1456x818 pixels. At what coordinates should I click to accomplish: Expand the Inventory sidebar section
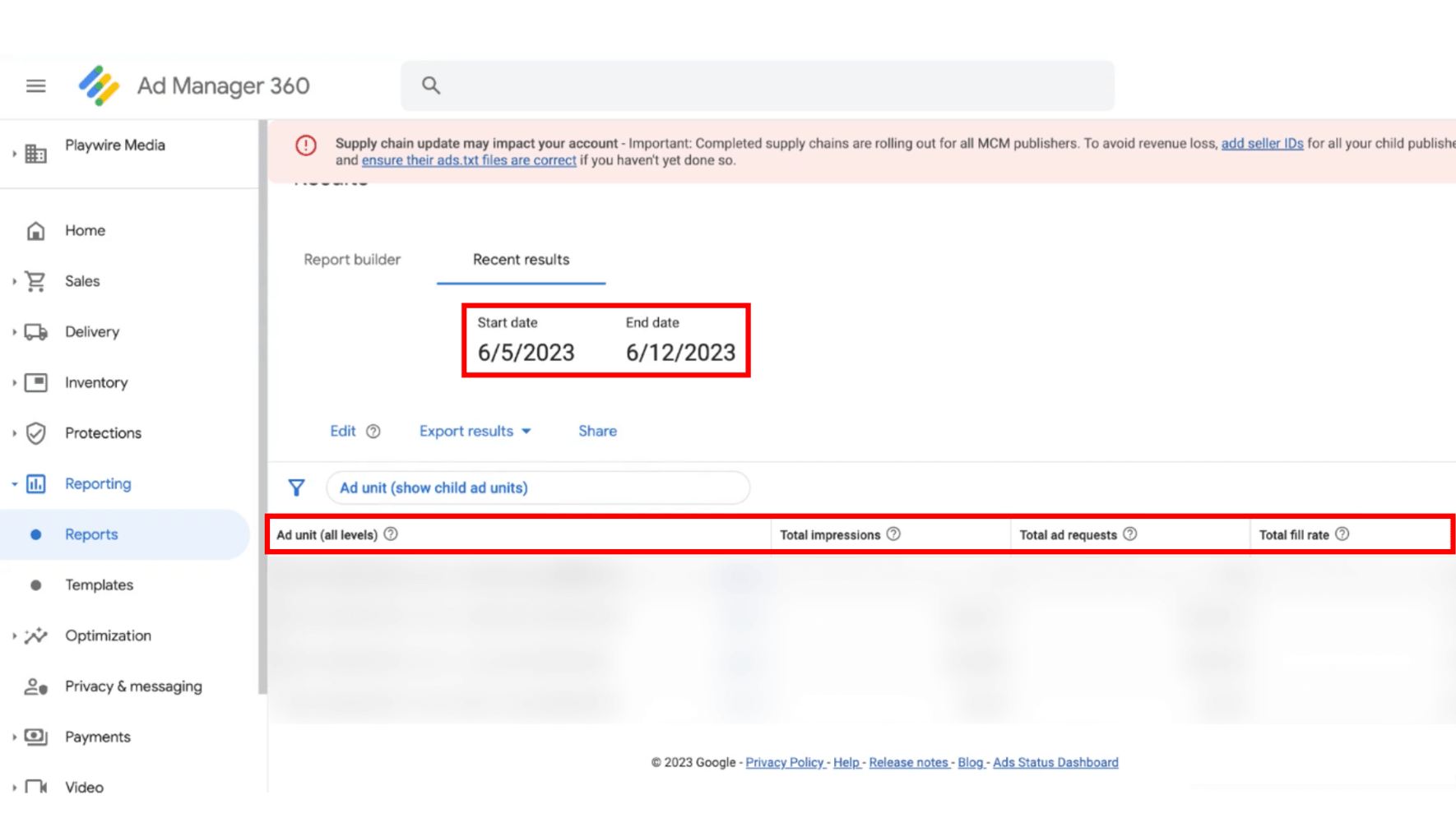point(14,383)
